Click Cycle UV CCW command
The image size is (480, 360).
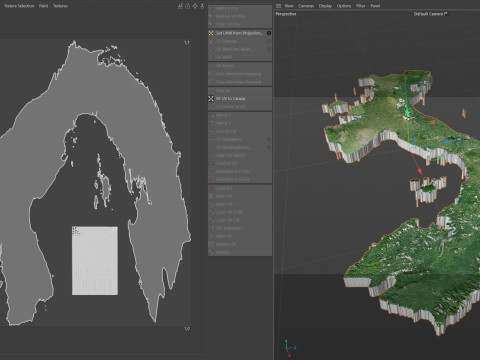[240, 212]
